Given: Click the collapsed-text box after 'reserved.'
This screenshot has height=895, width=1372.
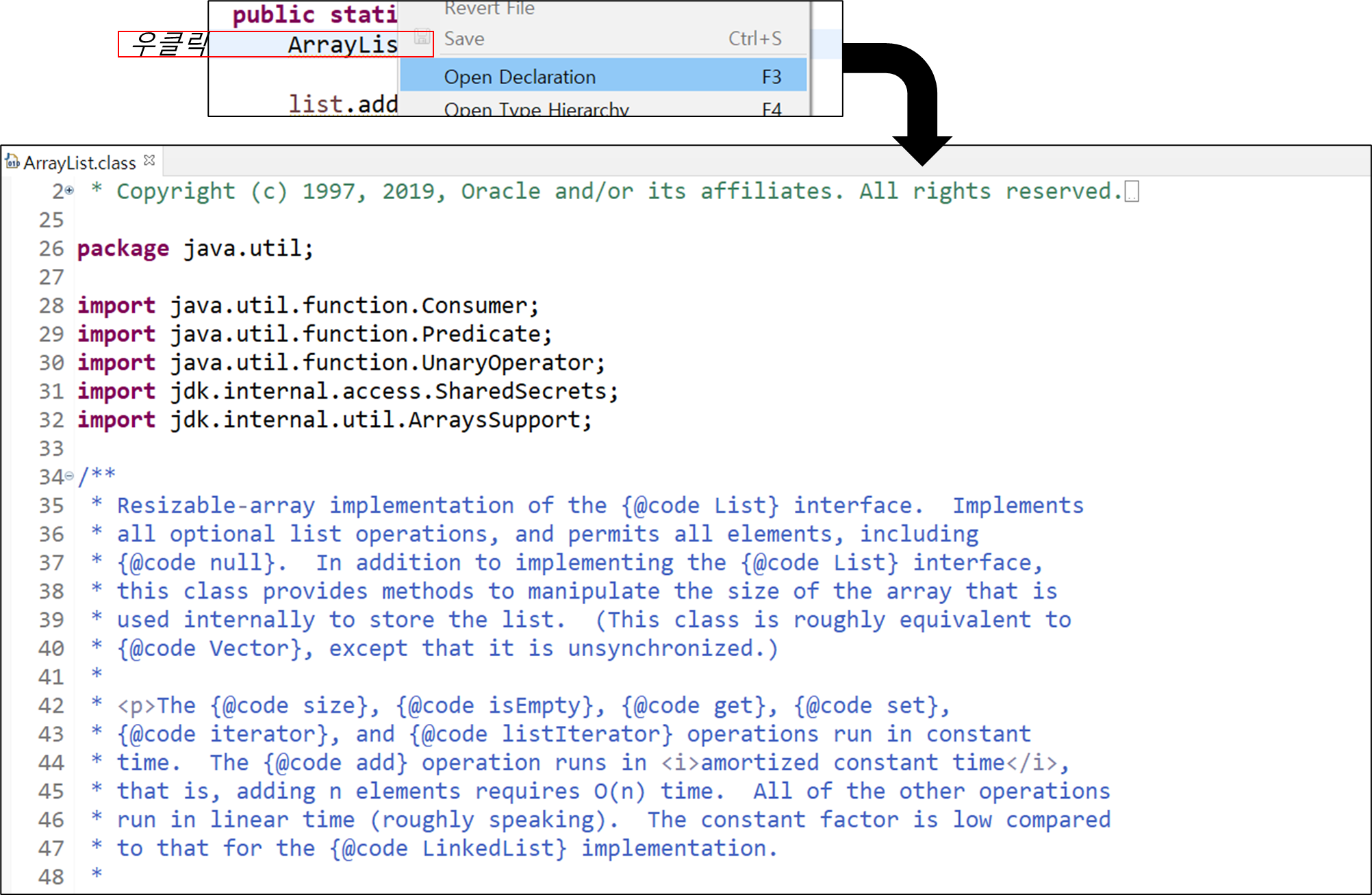Looking at the screenshot, I should [x=1132, y=192].
